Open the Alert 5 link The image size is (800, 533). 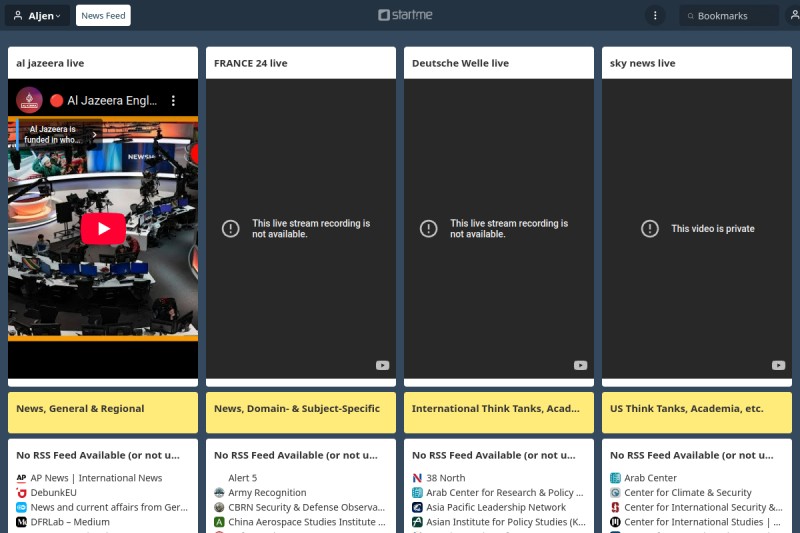point(242,478)
